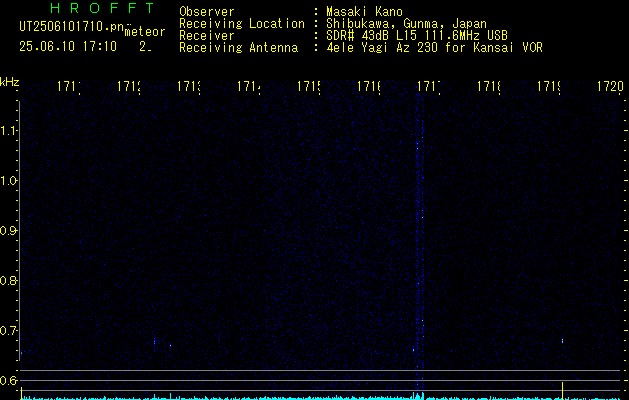This screenshot has height=400, width=629.
Task: Click the 1715 time axis label
Action: tap(308, 86)
